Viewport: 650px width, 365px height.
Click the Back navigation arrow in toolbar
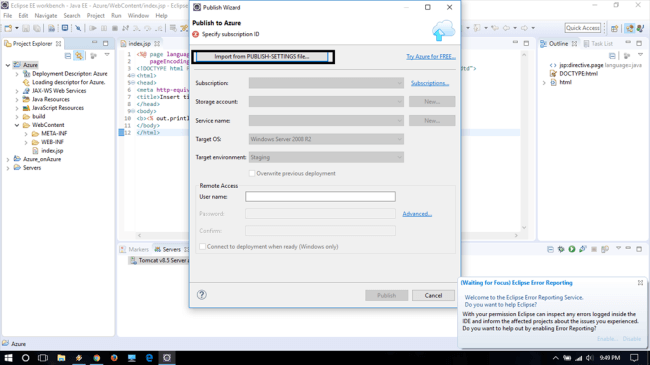506,28
